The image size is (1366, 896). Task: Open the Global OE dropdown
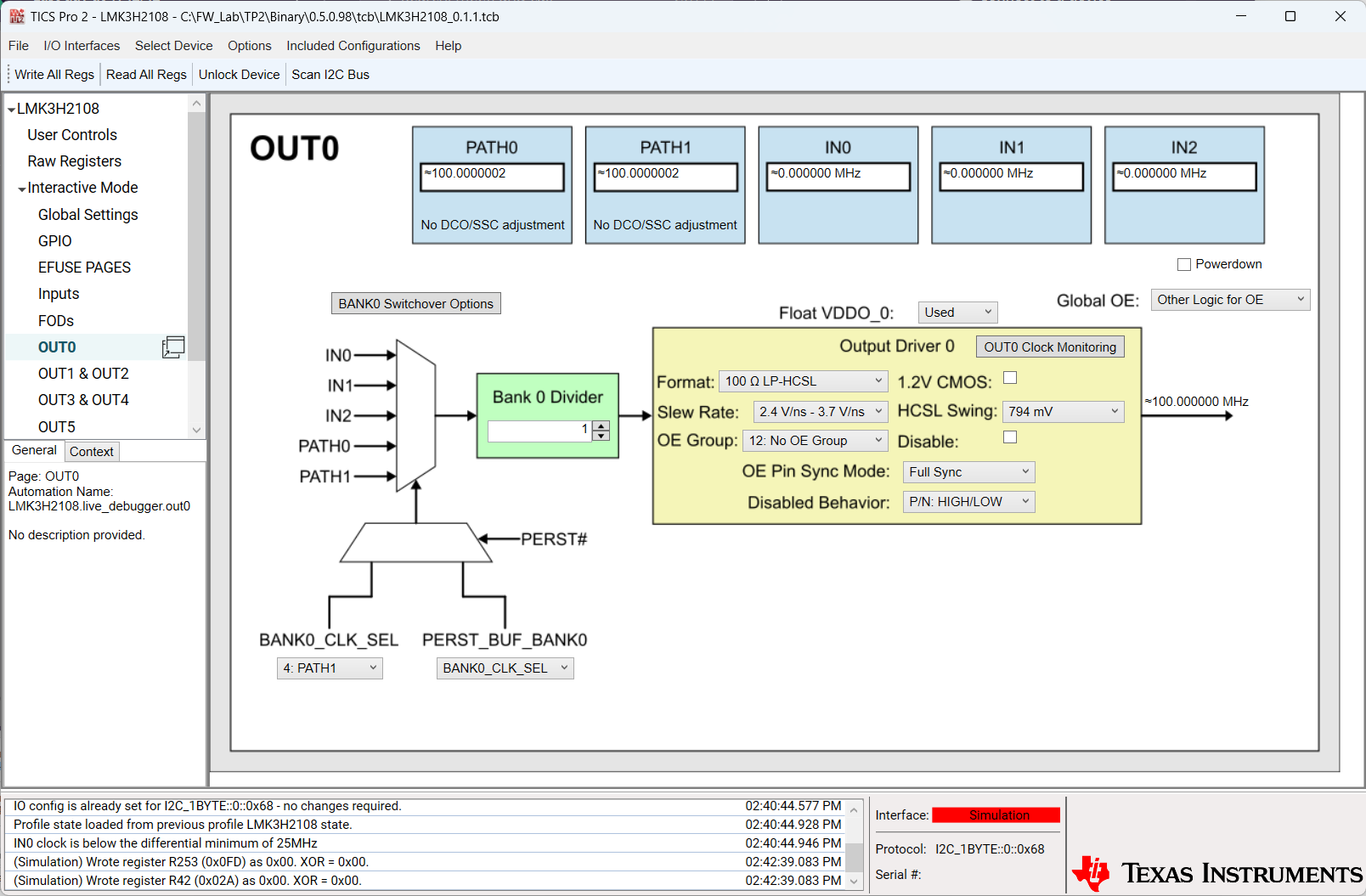point(1230,300)
